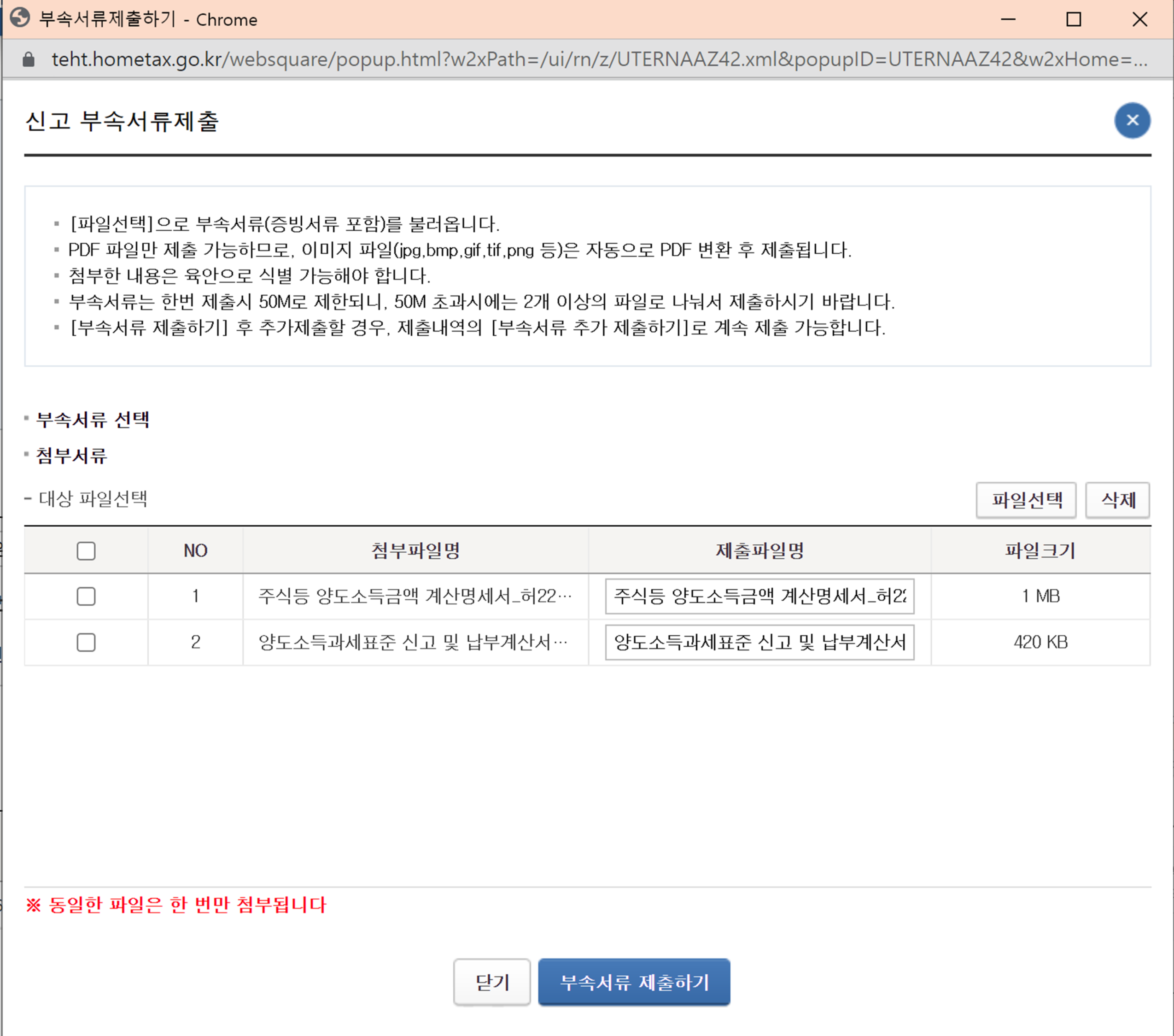The image size is (1174, 1036).
Task: Check the checkbox for file row 1
Action: [86, 596]
